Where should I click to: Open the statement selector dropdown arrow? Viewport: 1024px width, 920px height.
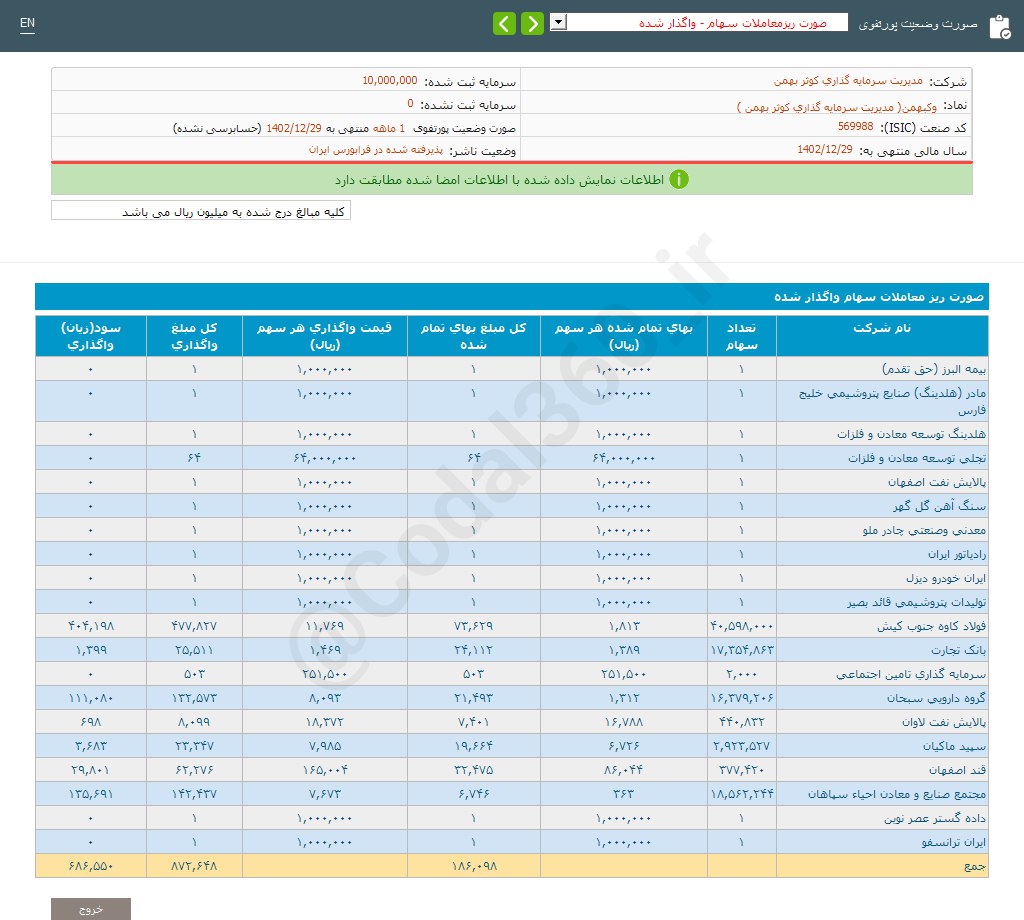tap(557, 21)
